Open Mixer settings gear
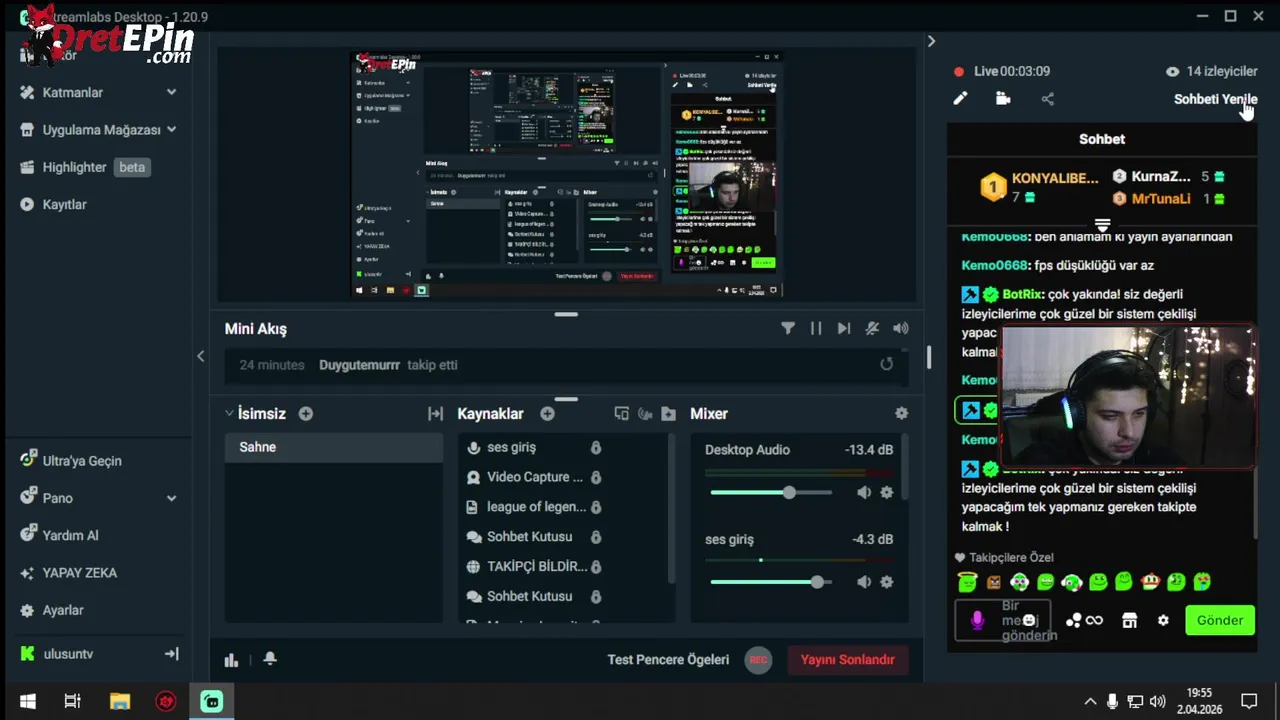The image size is (1280, 720). 901,413
